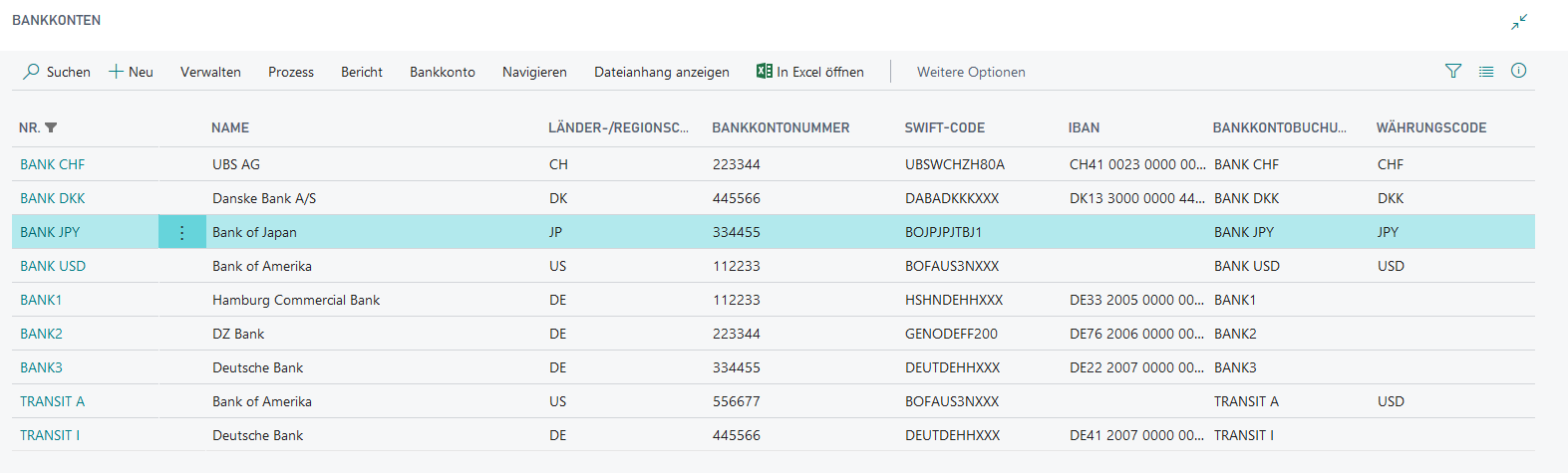Click the IBAN starting with DK13 3000

[1137, 198]
